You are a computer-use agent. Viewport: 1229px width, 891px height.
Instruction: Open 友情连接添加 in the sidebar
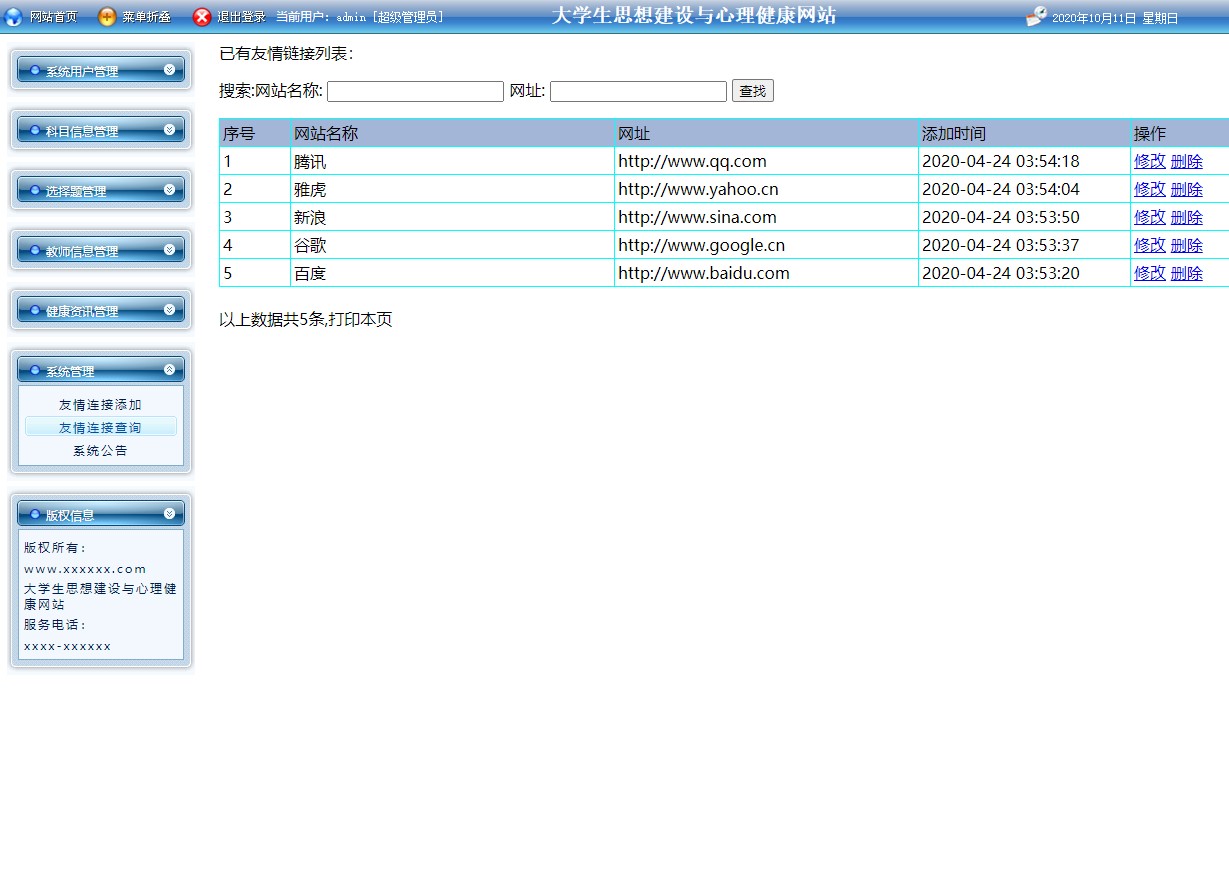coord(101,405)
